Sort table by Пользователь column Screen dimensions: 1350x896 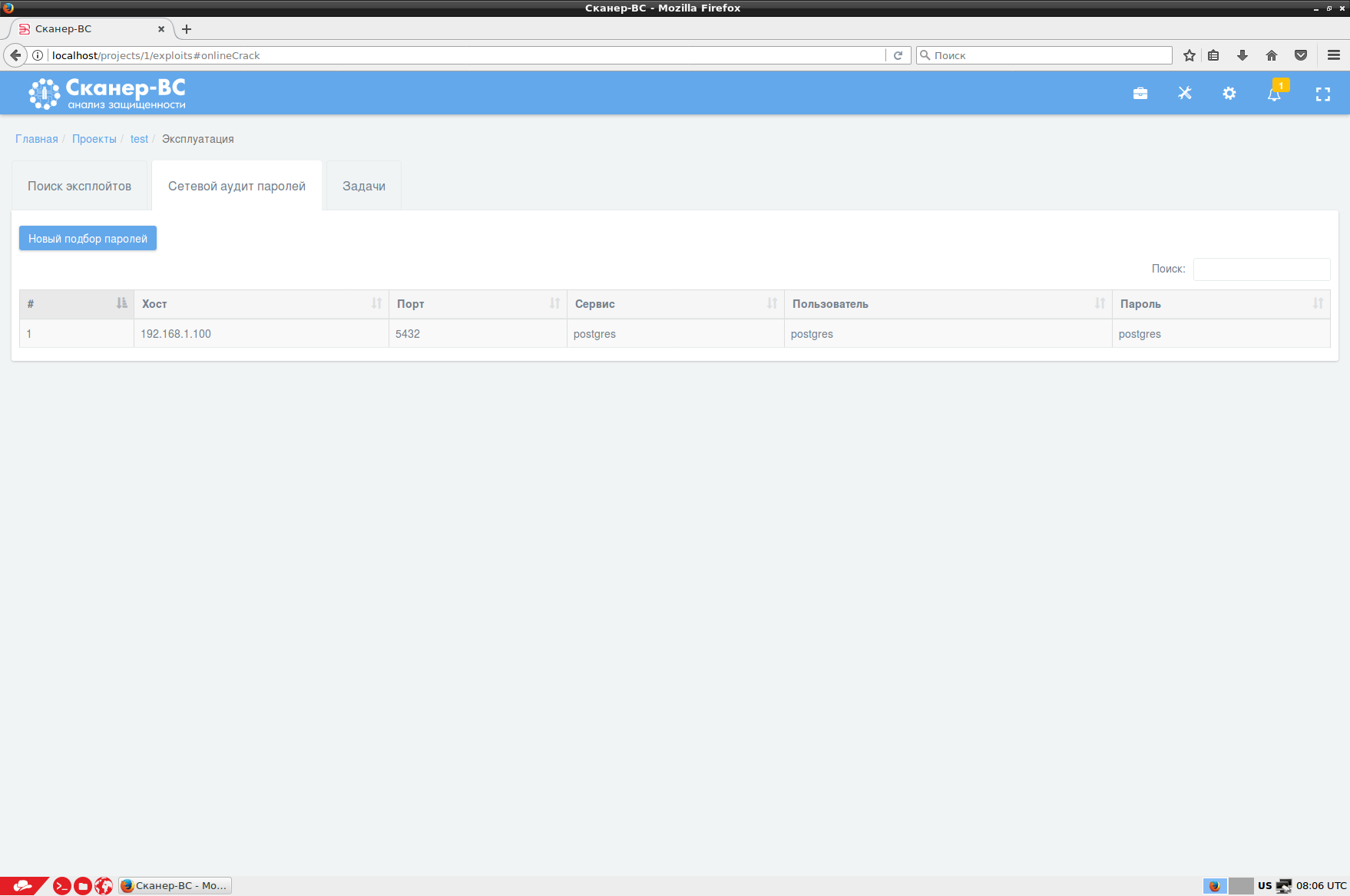coord(948,304)
